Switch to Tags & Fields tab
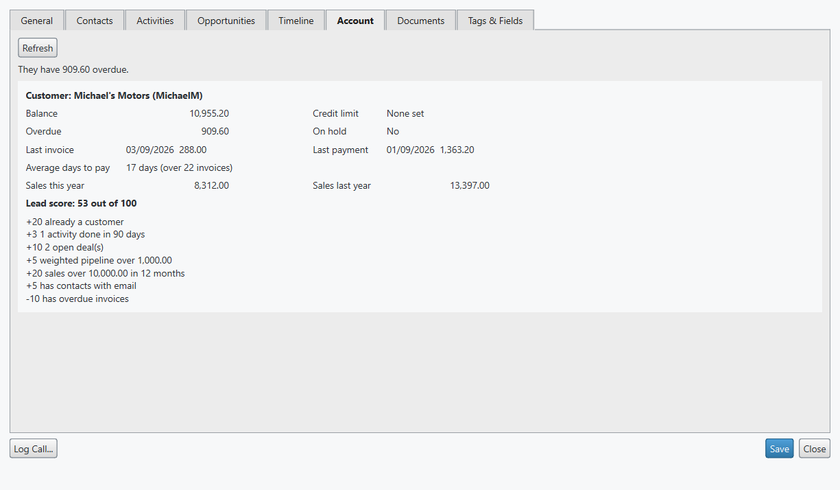 (495, 20)
